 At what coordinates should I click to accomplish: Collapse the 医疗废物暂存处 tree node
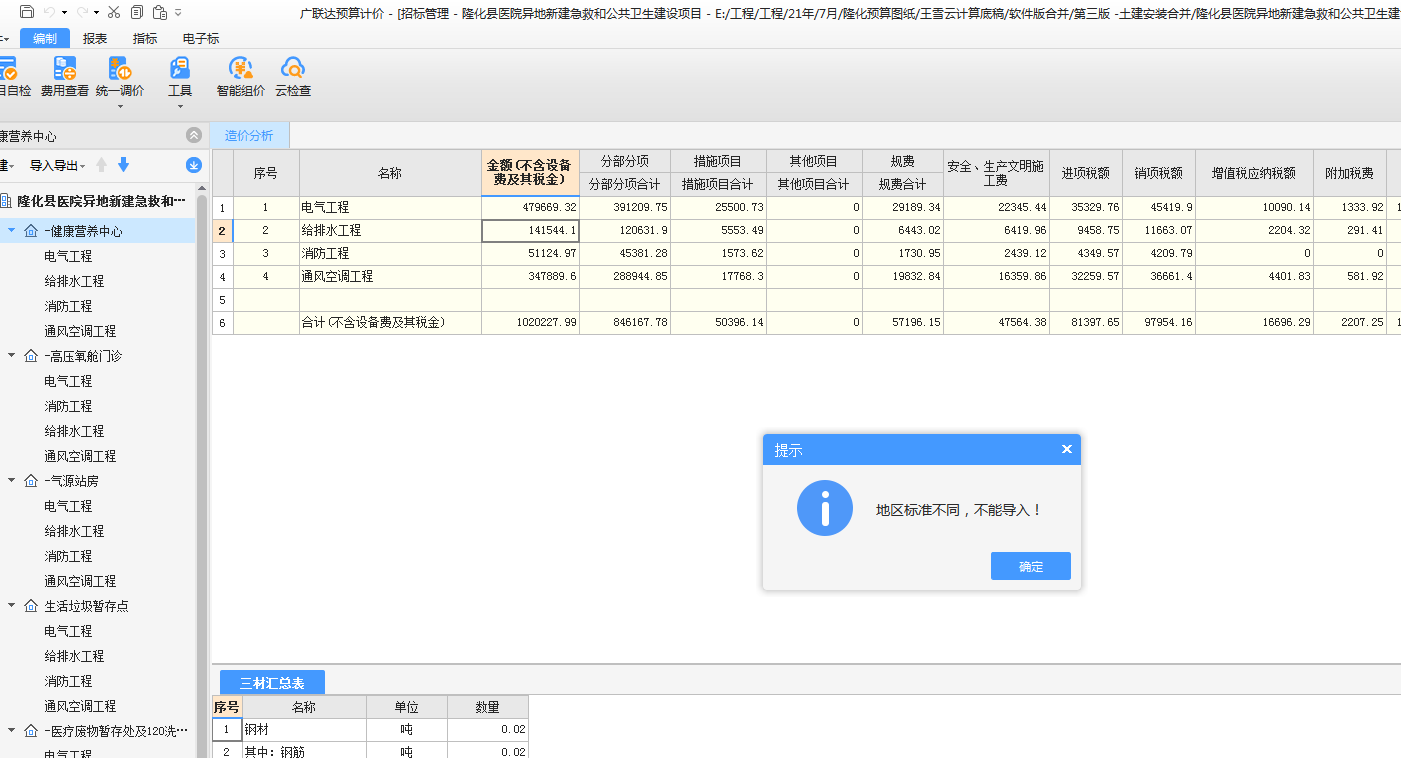11,731
